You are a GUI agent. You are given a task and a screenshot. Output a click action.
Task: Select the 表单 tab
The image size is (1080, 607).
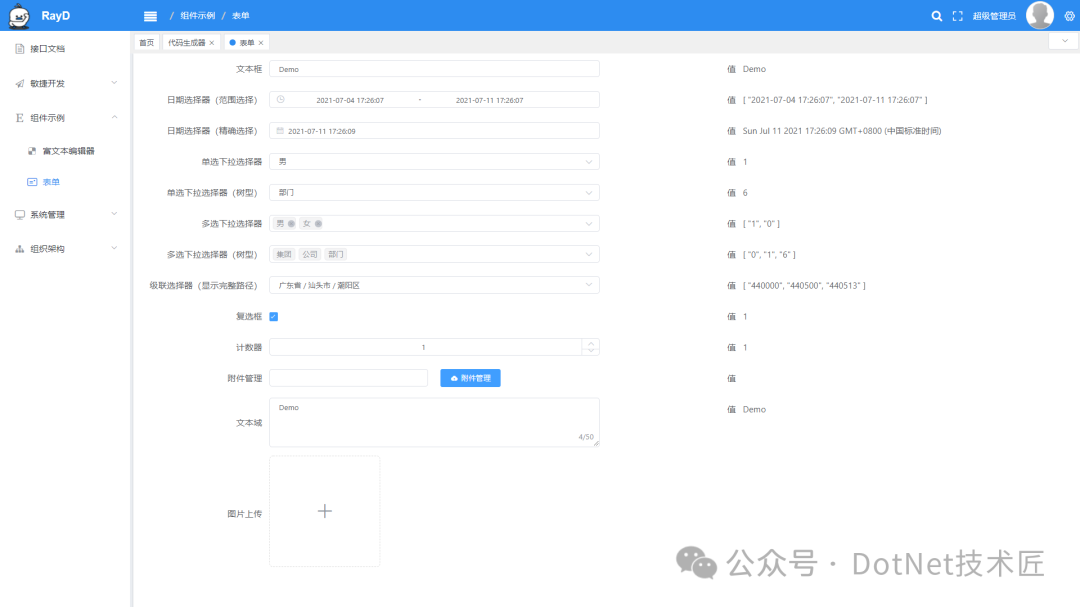click(x=247, y=43)
